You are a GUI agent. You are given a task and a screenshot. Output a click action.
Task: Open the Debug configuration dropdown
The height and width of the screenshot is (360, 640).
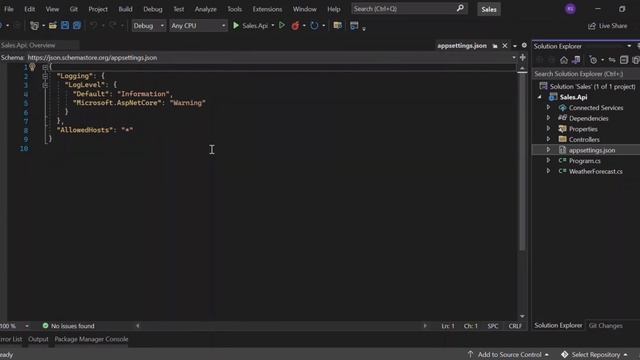tap(149, 26)
